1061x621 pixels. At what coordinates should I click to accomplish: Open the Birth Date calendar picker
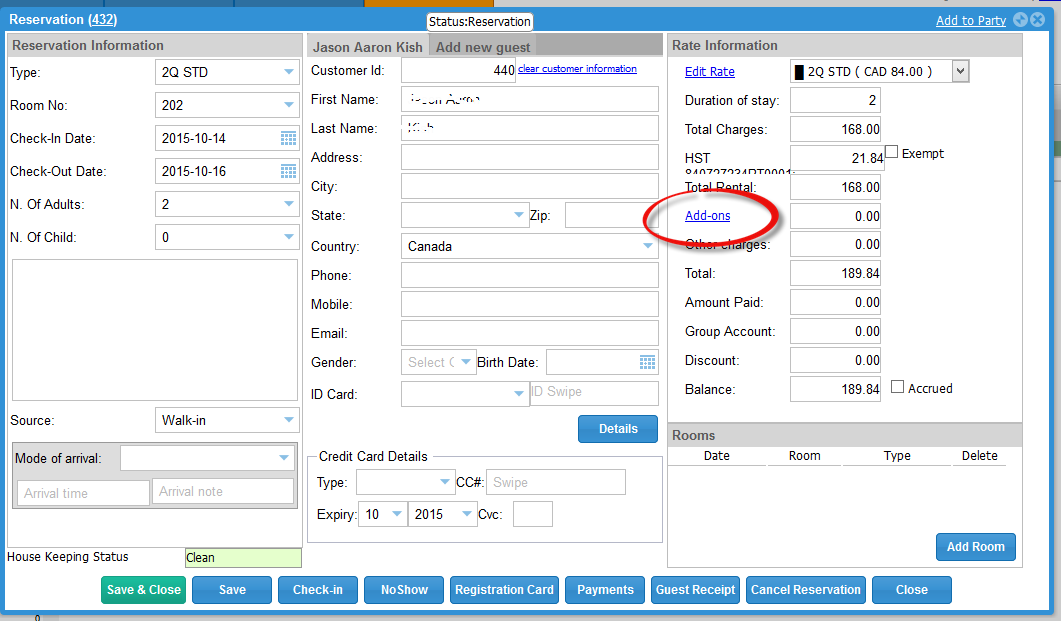coord(647,362)
